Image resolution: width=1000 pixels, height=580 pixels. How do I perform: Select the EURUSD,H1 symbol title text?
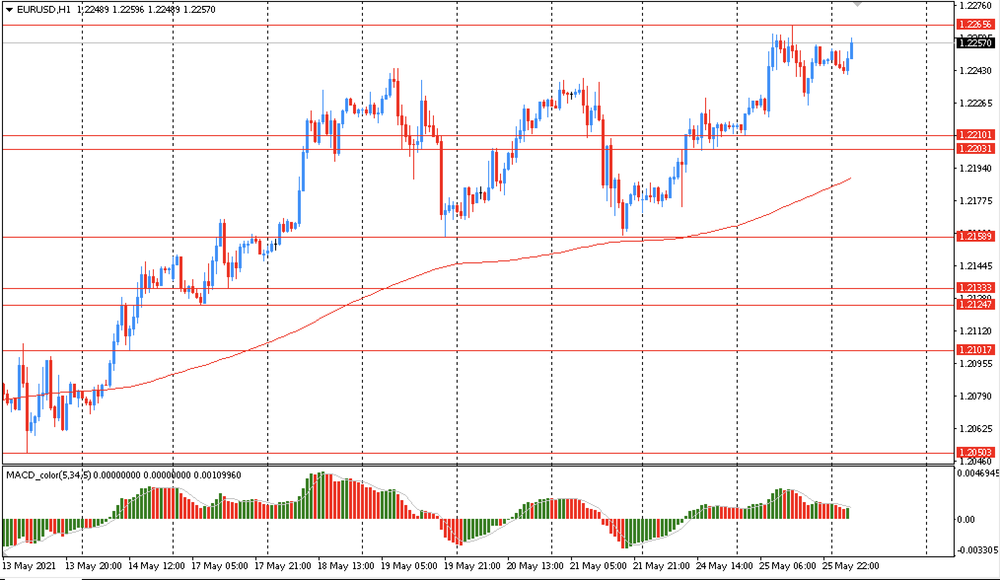pos(43,10)
